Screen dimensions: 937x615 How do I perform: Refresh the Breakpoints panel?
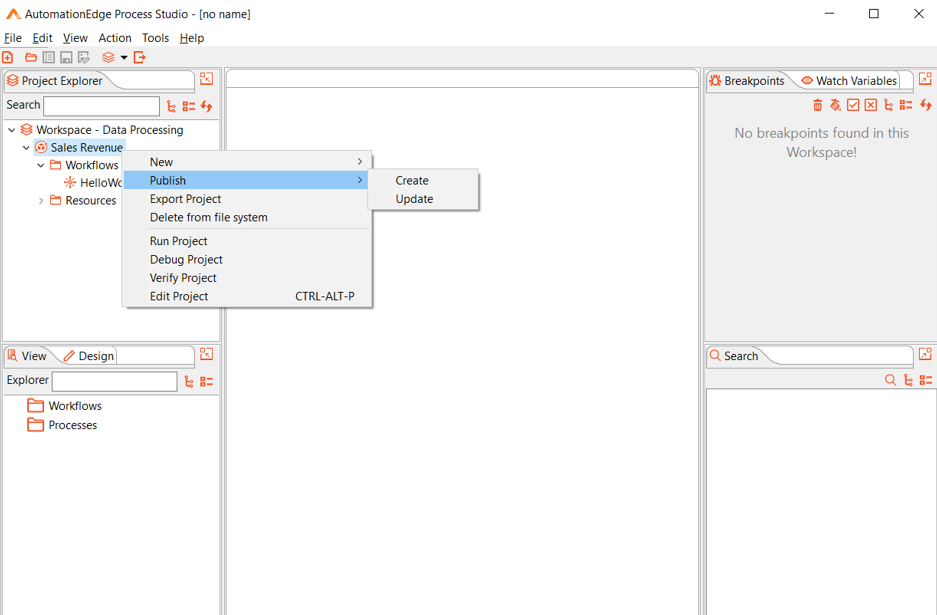(926, 105)
